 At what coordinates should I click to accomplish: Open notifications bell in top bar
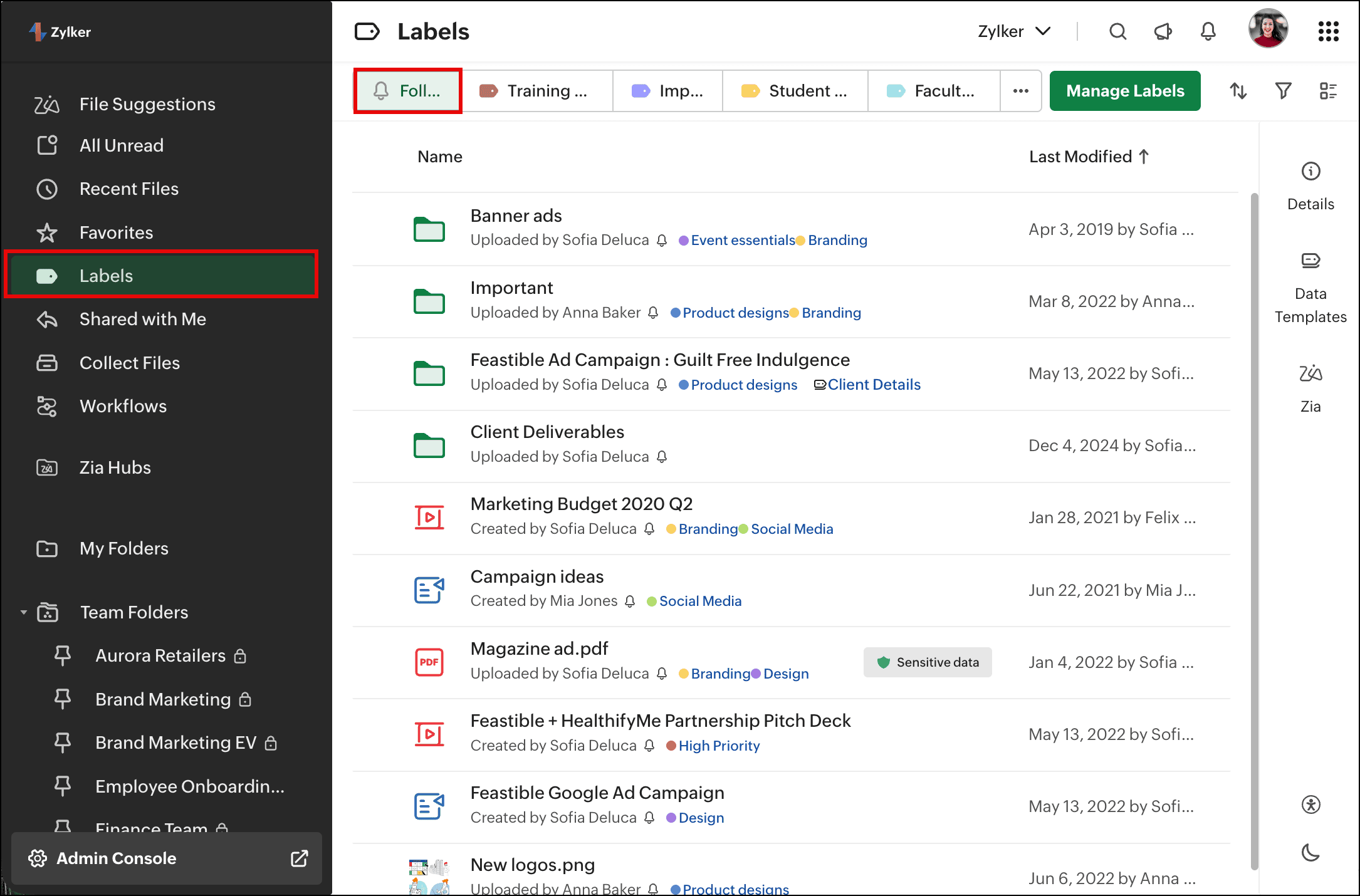click(x=1208, y=31)
